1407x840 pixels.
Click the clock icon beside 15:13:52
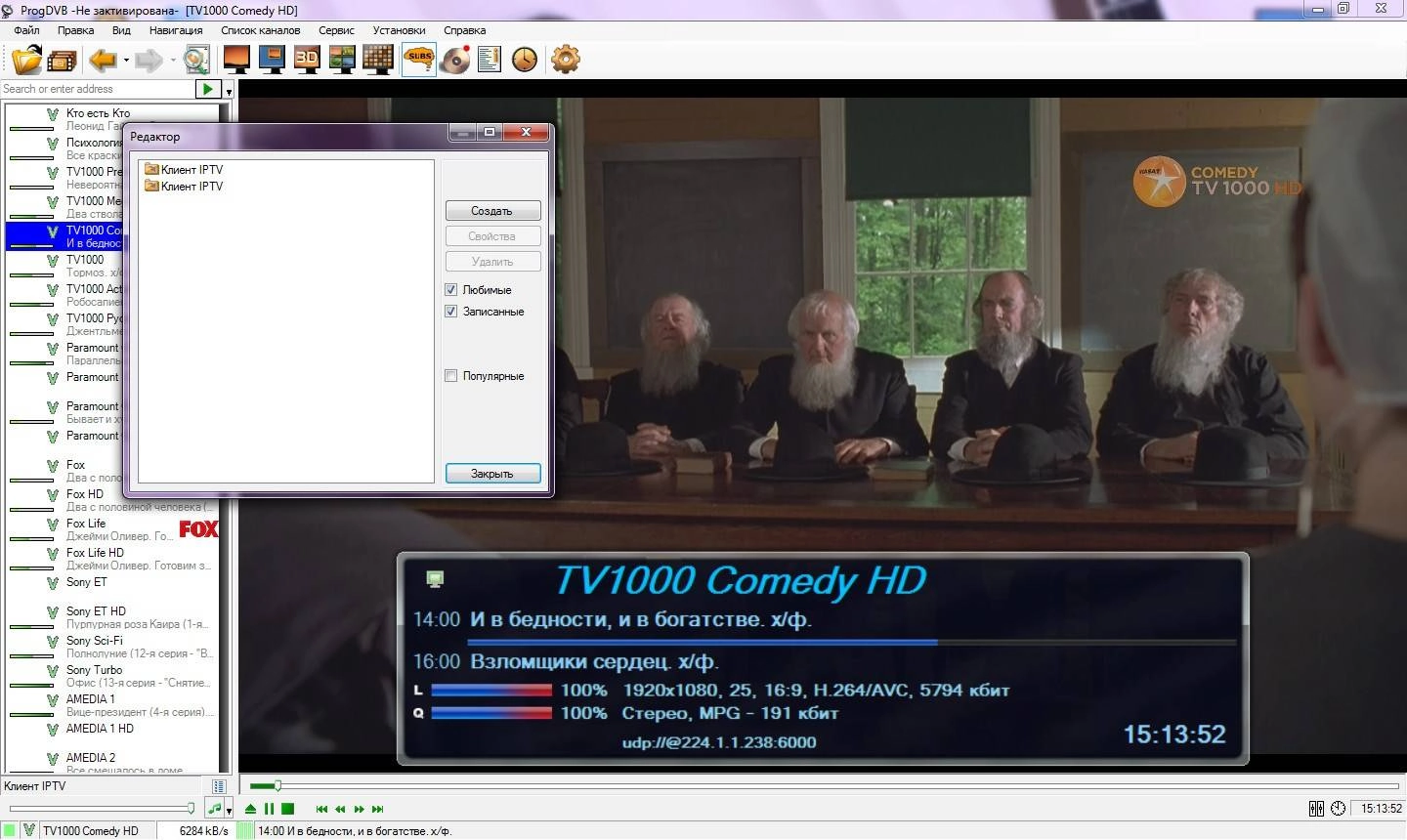coord(1338,809)
